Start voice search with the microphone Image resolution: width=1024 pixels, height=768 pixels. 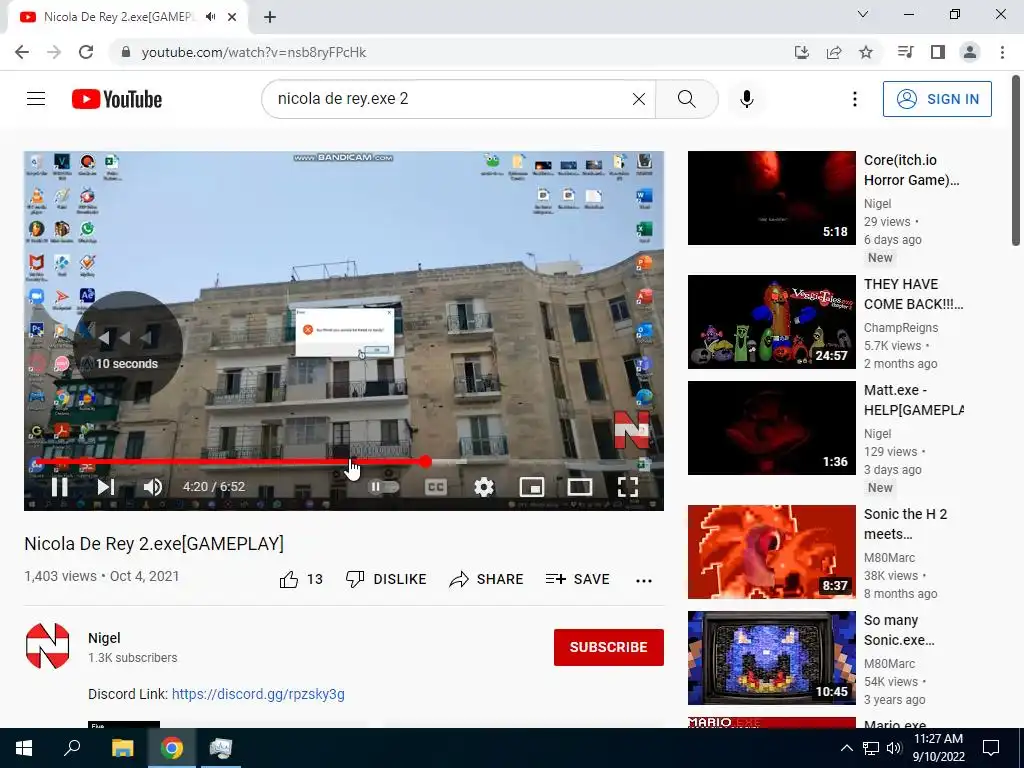(747, 99)
